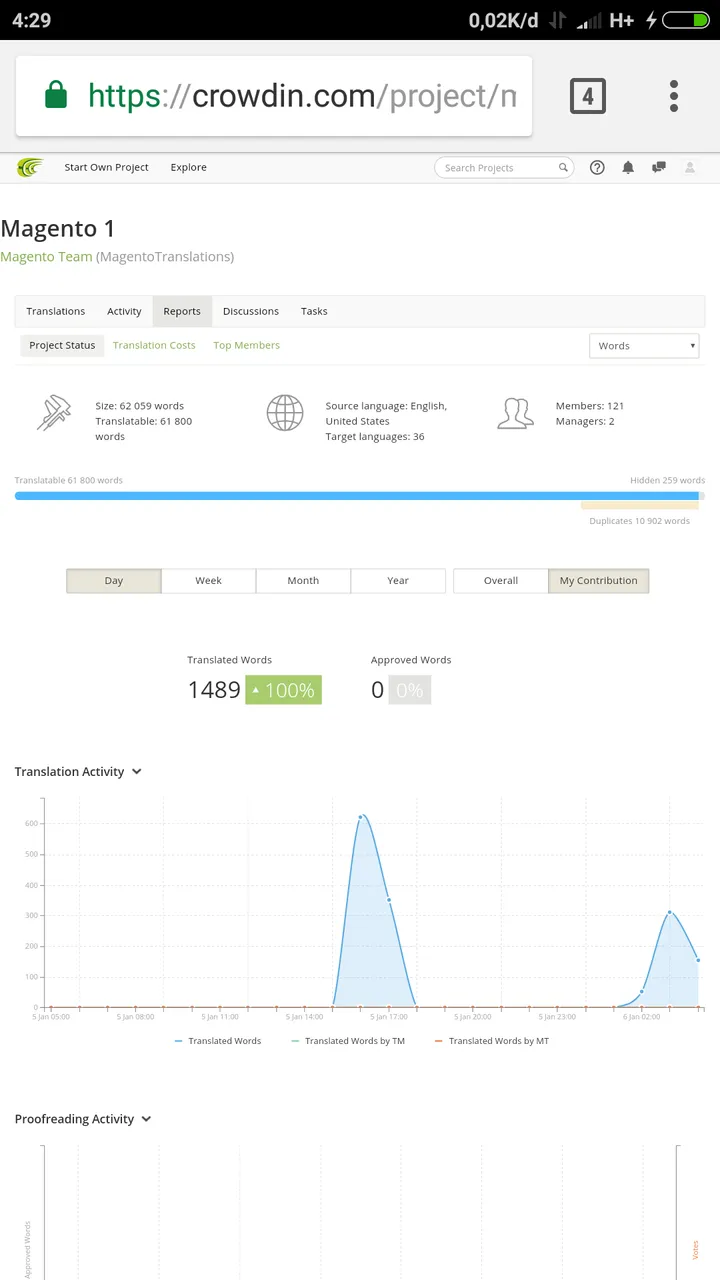Switch to the Activity tab
Screen dimensions: 720x1280
[124, 311]
